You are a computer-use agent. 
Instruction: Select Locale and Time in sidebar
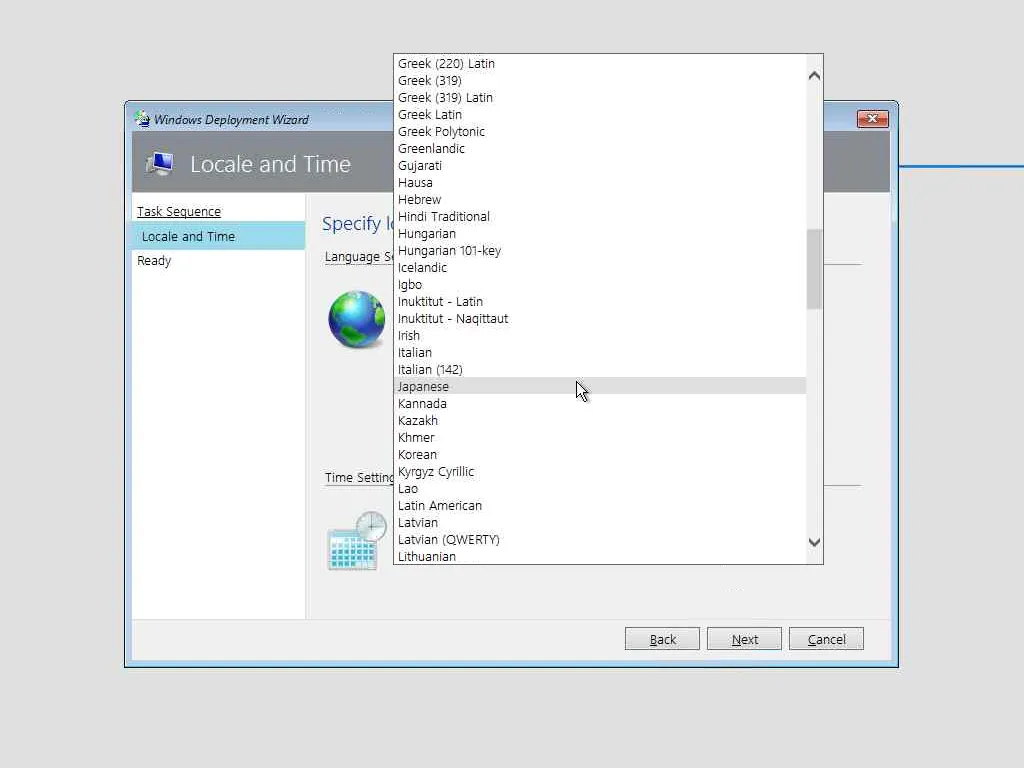tap(218, 236)
